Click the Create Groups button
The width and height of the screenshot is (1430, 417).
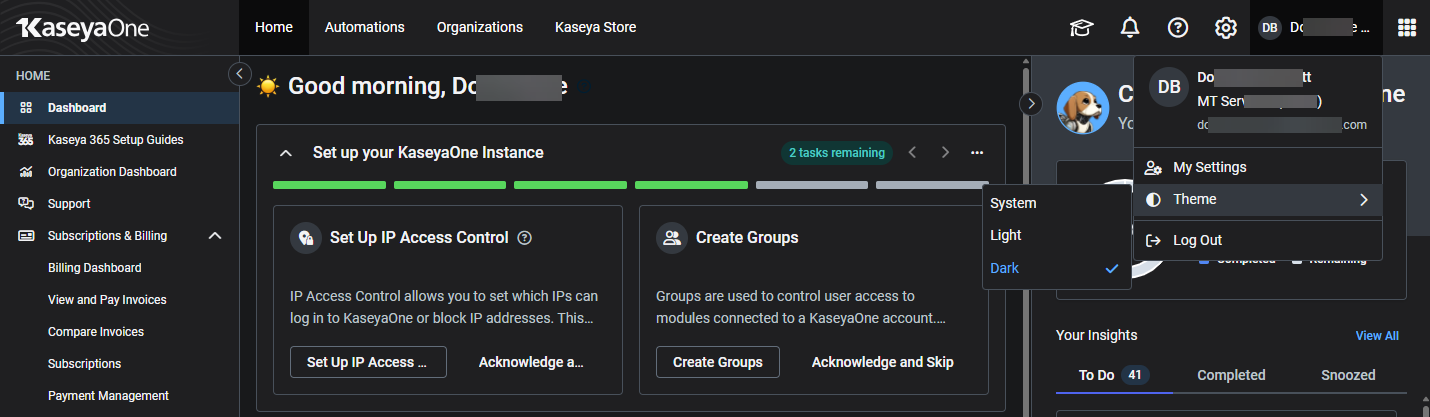point(717,362)
